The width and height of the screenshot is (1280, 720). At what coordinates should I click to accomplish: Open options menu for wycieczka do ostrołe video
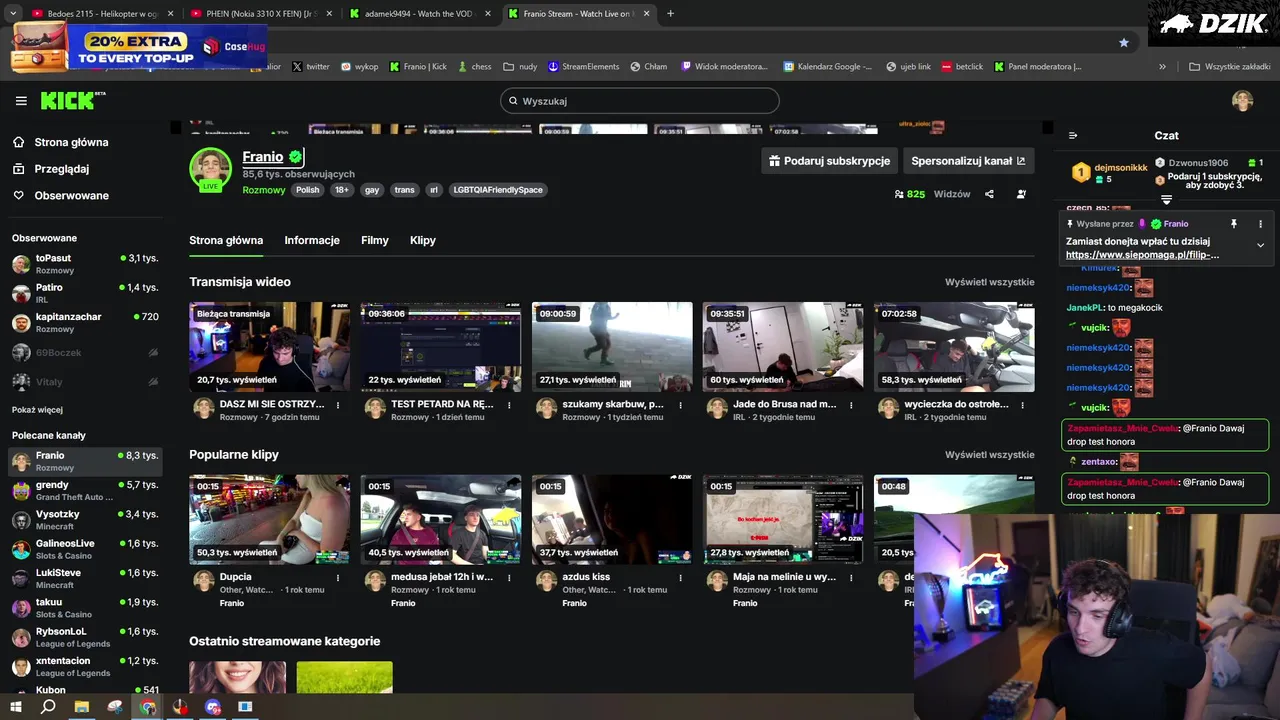coord(1022,405)
